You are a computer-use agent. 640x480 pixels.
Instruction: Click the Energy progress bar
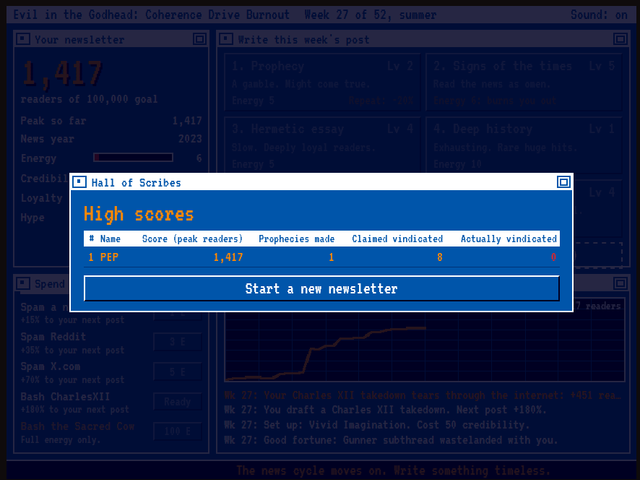pos(133,158)
